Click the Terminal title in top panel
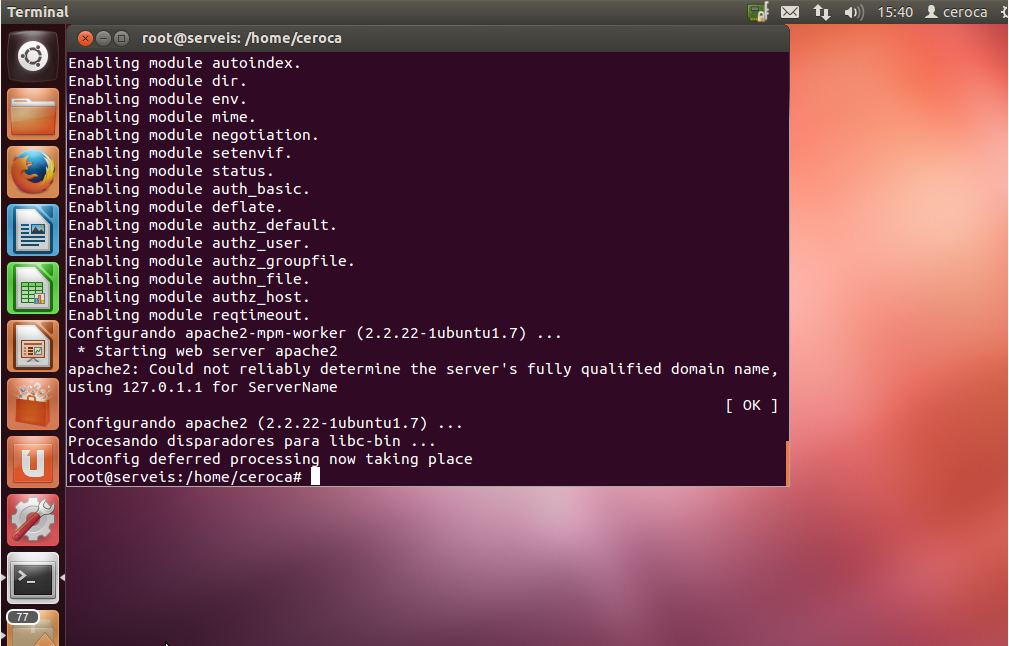Viewport: 1009px width, 646px height. point(38,12)
